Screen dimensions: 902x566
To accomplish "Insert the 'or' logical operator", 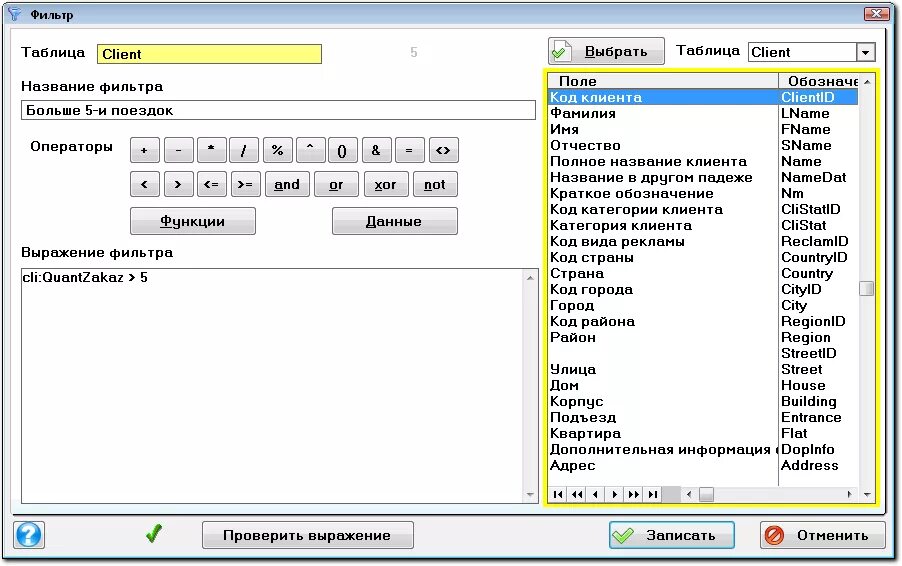I will pyautogui.click(x=337, y=185).
